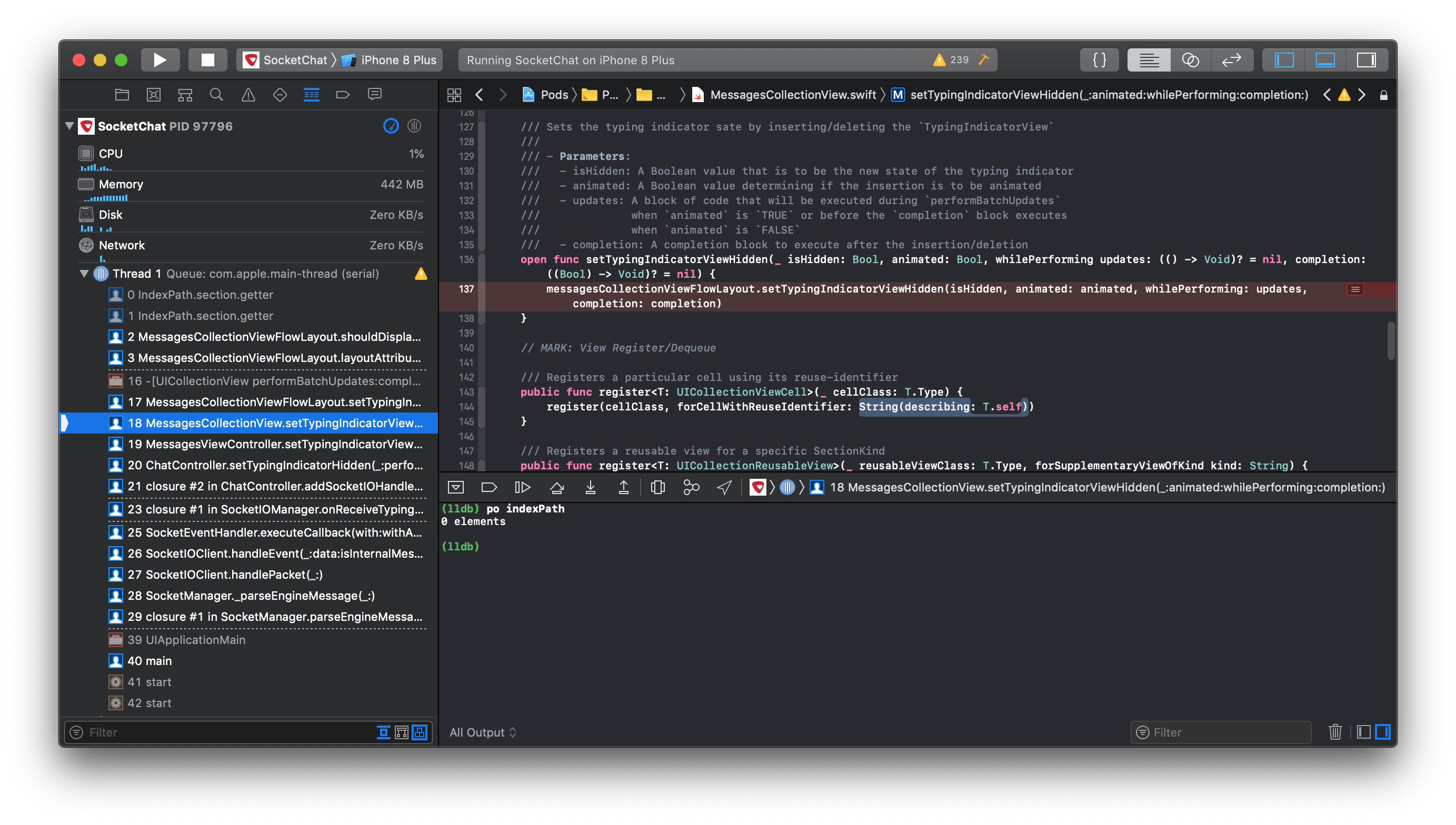Click the editor lock icon

click(x=1383, y=95)
